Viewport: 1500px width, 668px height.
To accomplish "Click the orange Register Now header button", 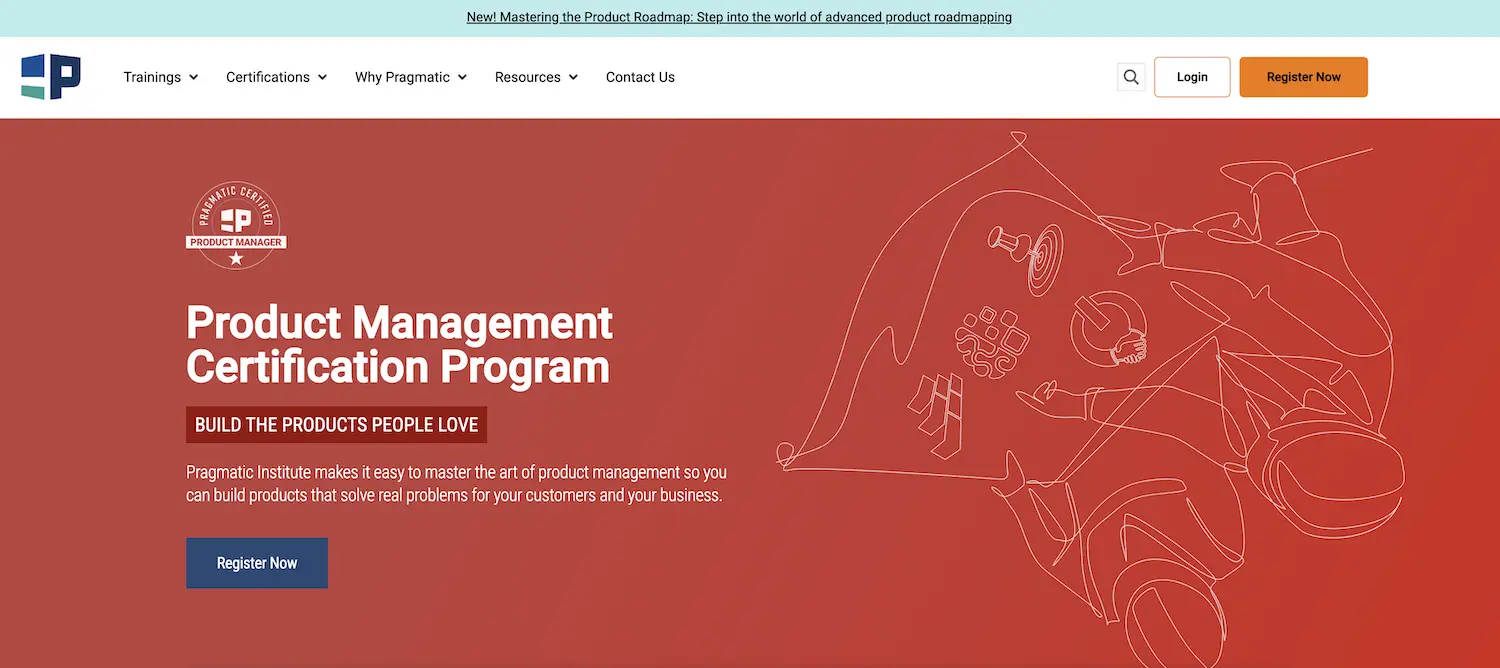I will coord(1304,77).
